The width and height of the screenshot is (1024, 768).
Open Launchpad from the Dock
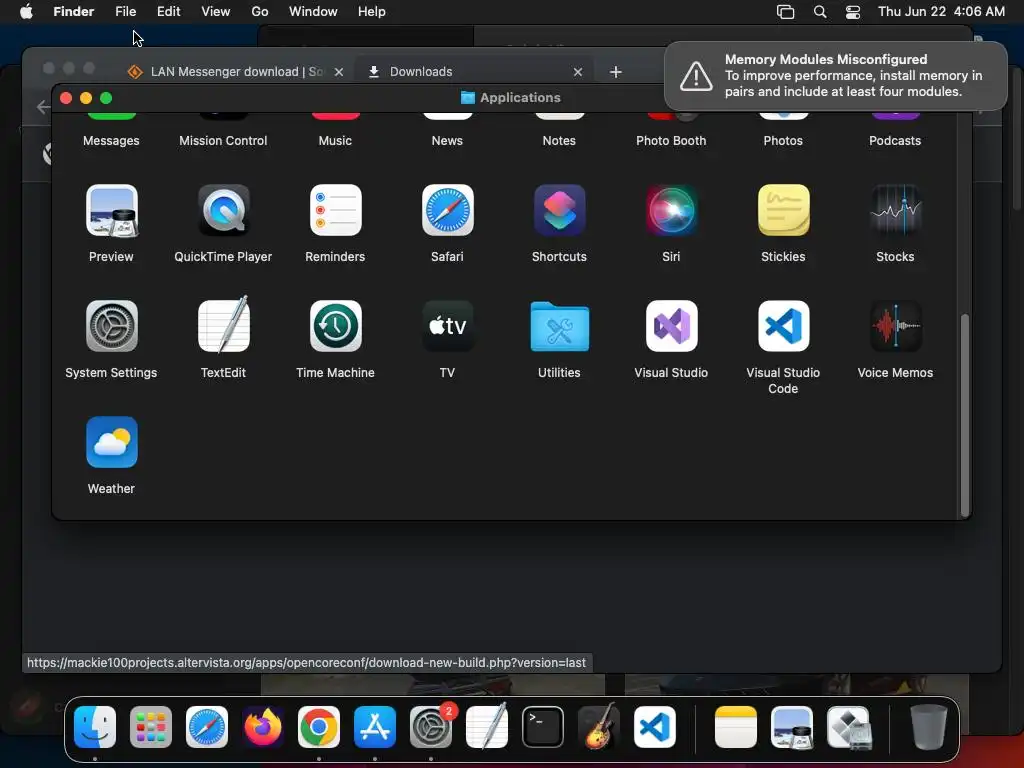coord(151,727)
